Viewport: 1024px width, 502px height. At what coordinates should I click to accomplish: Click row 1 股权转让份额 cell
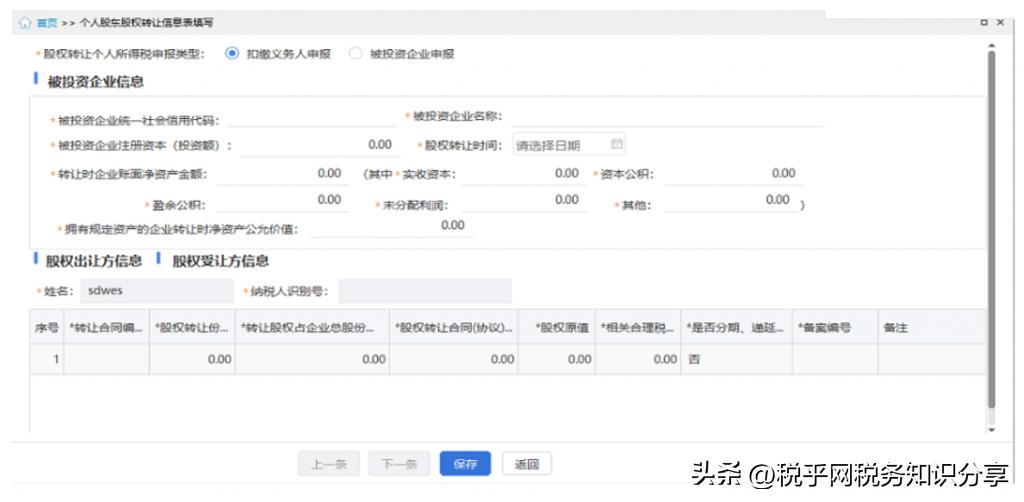coord(192,359)
